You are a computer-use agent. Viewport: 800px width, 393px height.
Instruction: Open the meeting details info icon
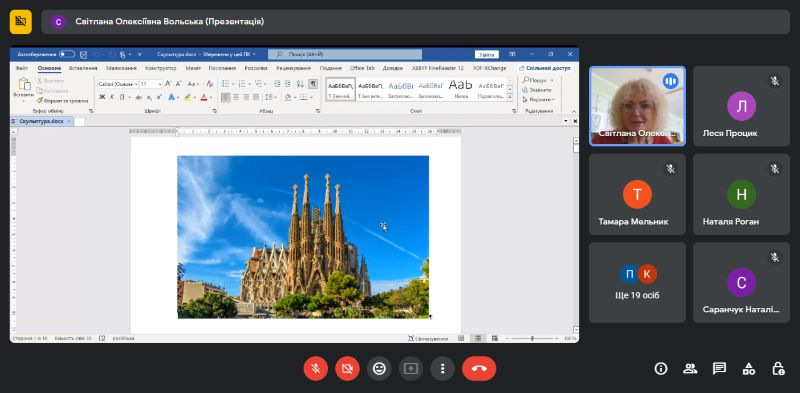[x=661, y=369]
